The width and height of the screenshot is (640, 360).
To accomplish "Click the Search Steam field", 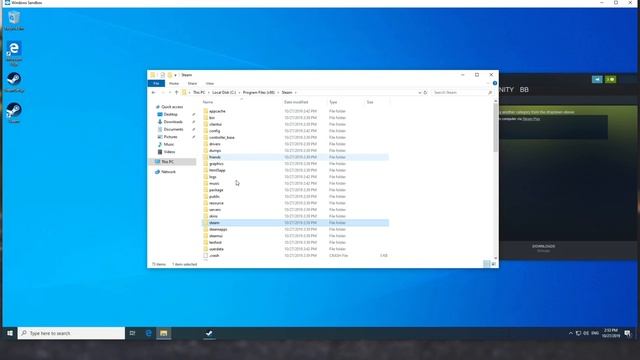I will pyautogui.click(x=462, y=93).
